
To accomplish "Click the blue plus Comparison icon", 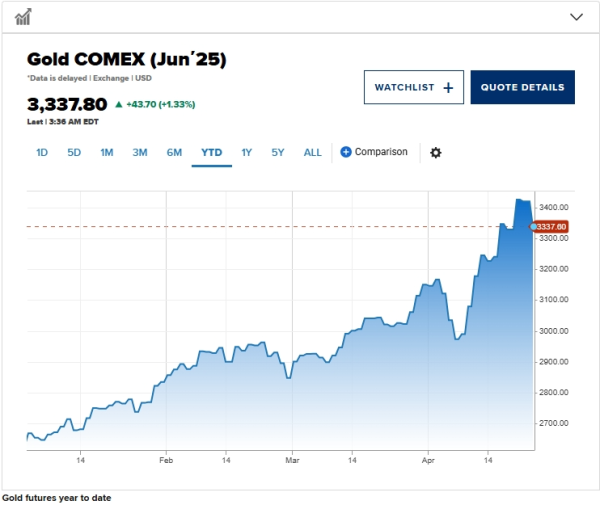I will [346, 152].
